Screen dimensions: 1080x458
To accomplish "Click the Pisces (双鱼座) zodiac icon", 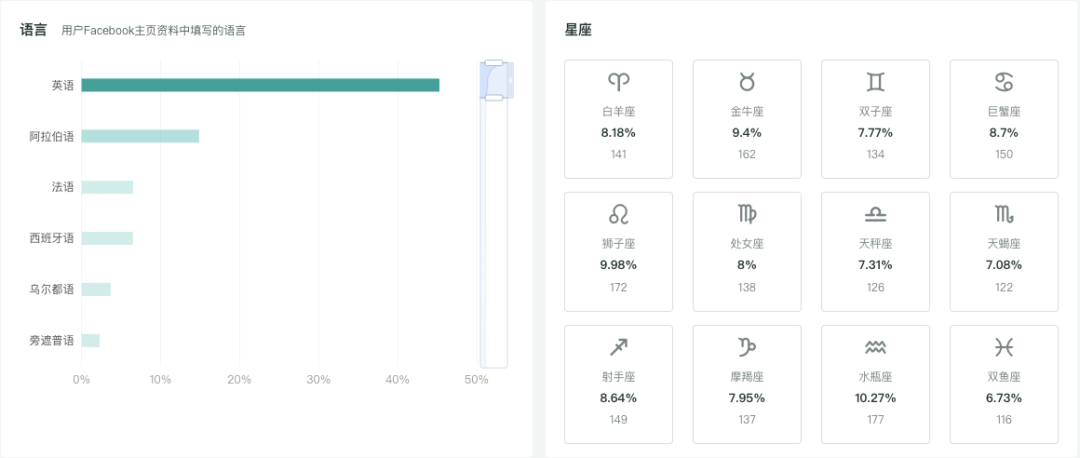I will click(x=1003, y=347).
